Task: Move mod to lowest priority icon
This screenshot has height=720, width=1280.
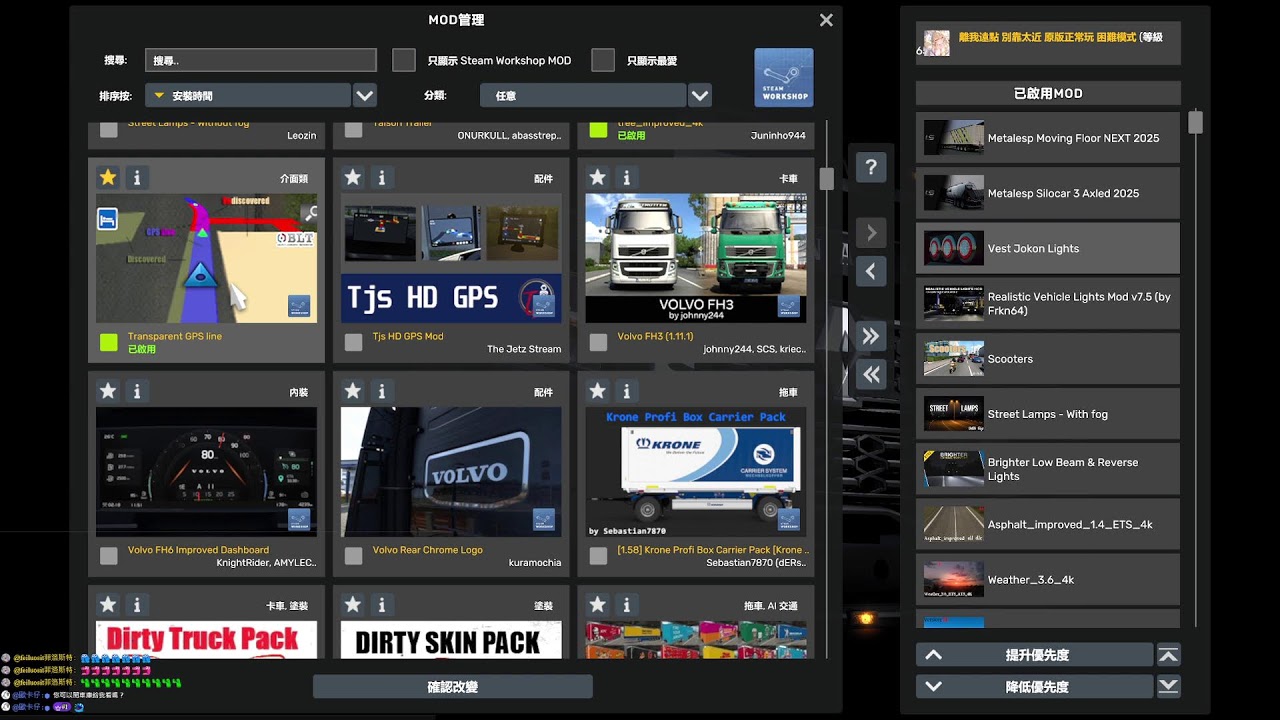Action: [1168, 686]
